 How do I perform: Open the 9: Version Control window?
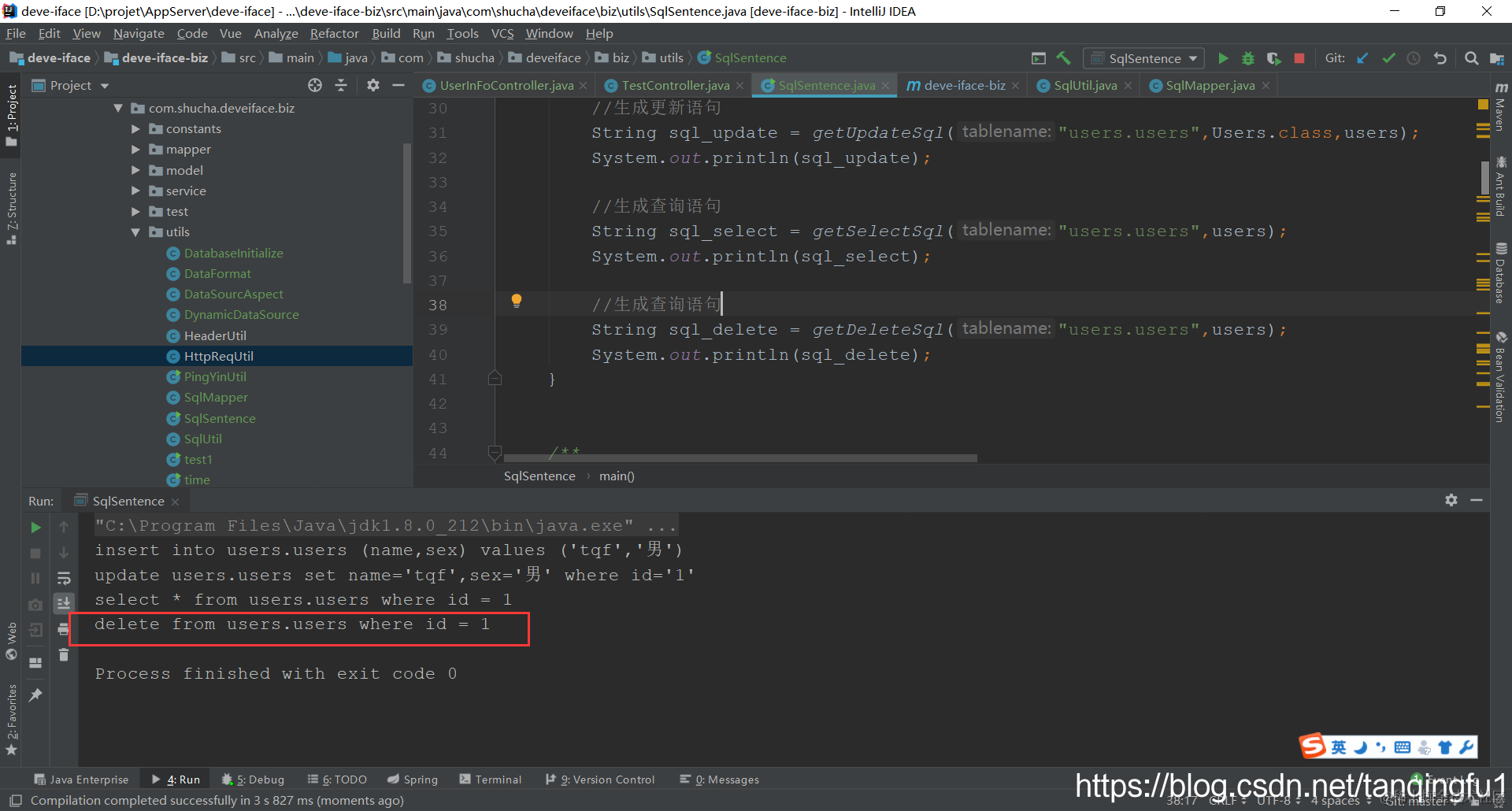pyautogui.click(x=600, y=780)
